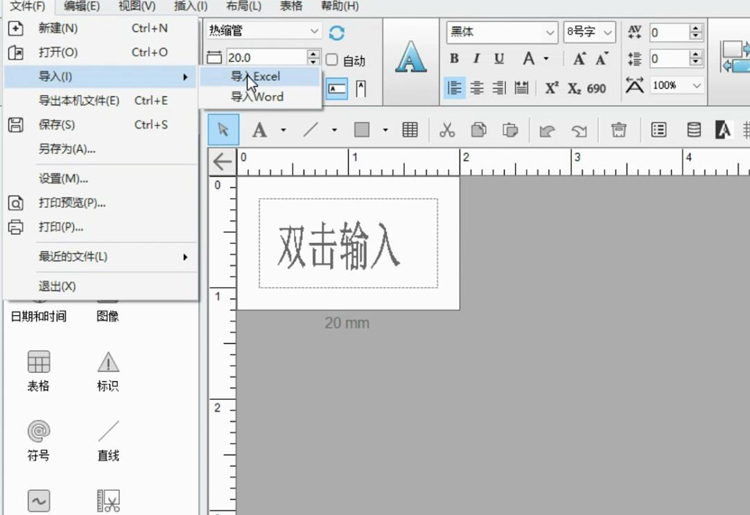Choose 导入Excel from the import submenu
750x515 pixels.
pyautogui.click(x=260, y=77)
